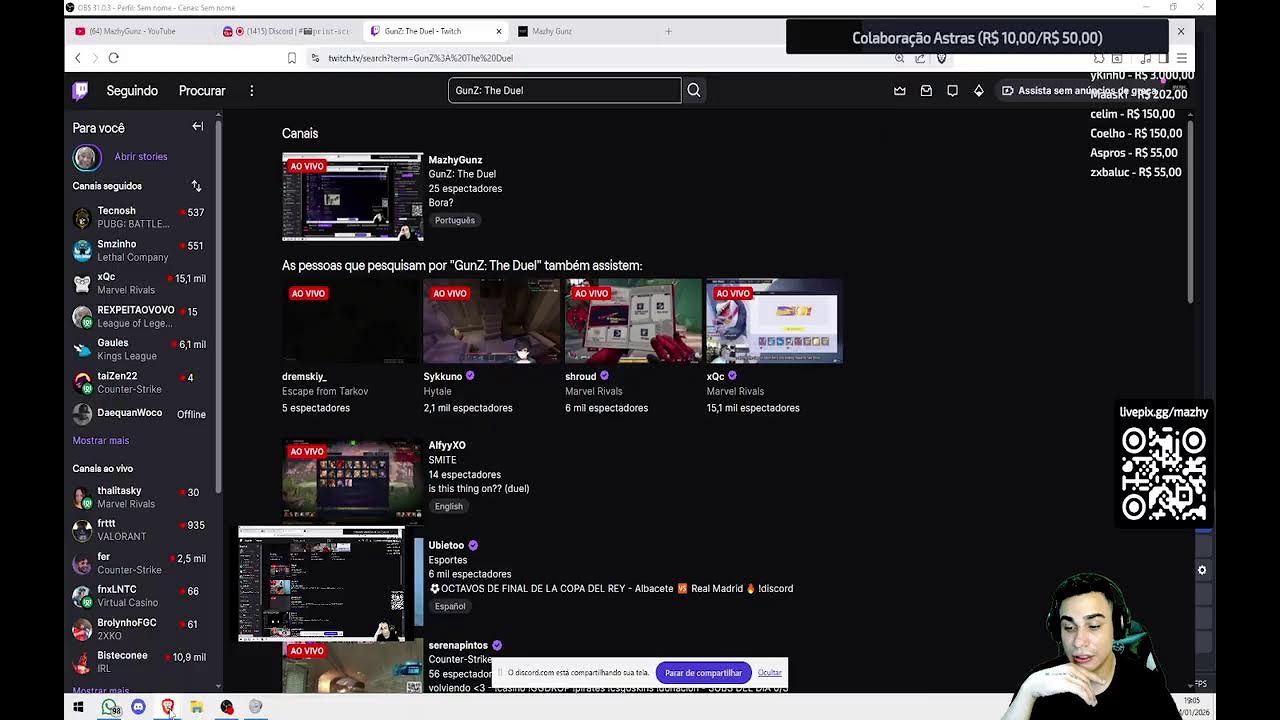Open AlfyyXO channel link

click(447, 445)
